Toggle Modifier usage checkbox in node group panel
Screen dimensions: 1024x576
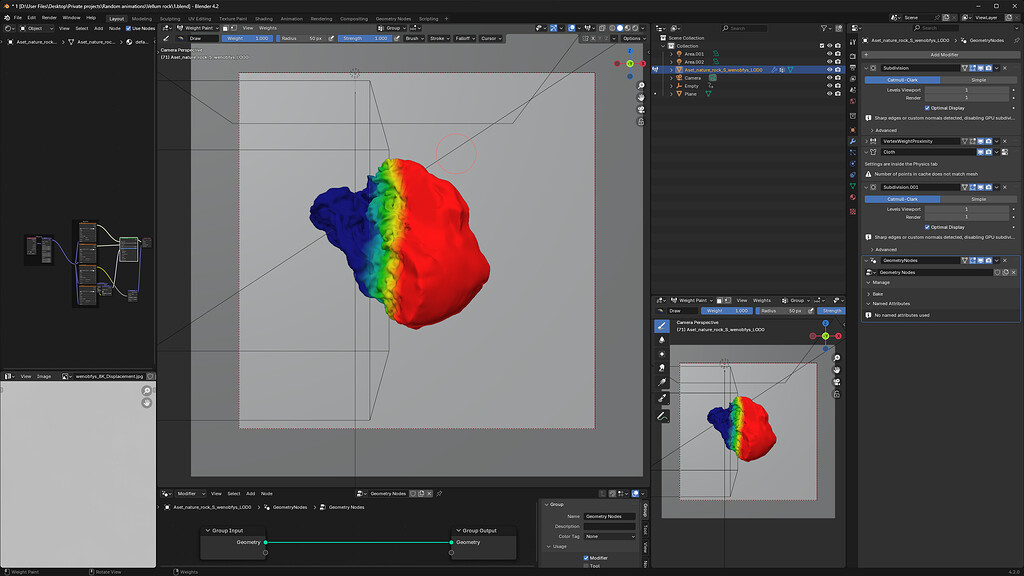click(586, 558)
